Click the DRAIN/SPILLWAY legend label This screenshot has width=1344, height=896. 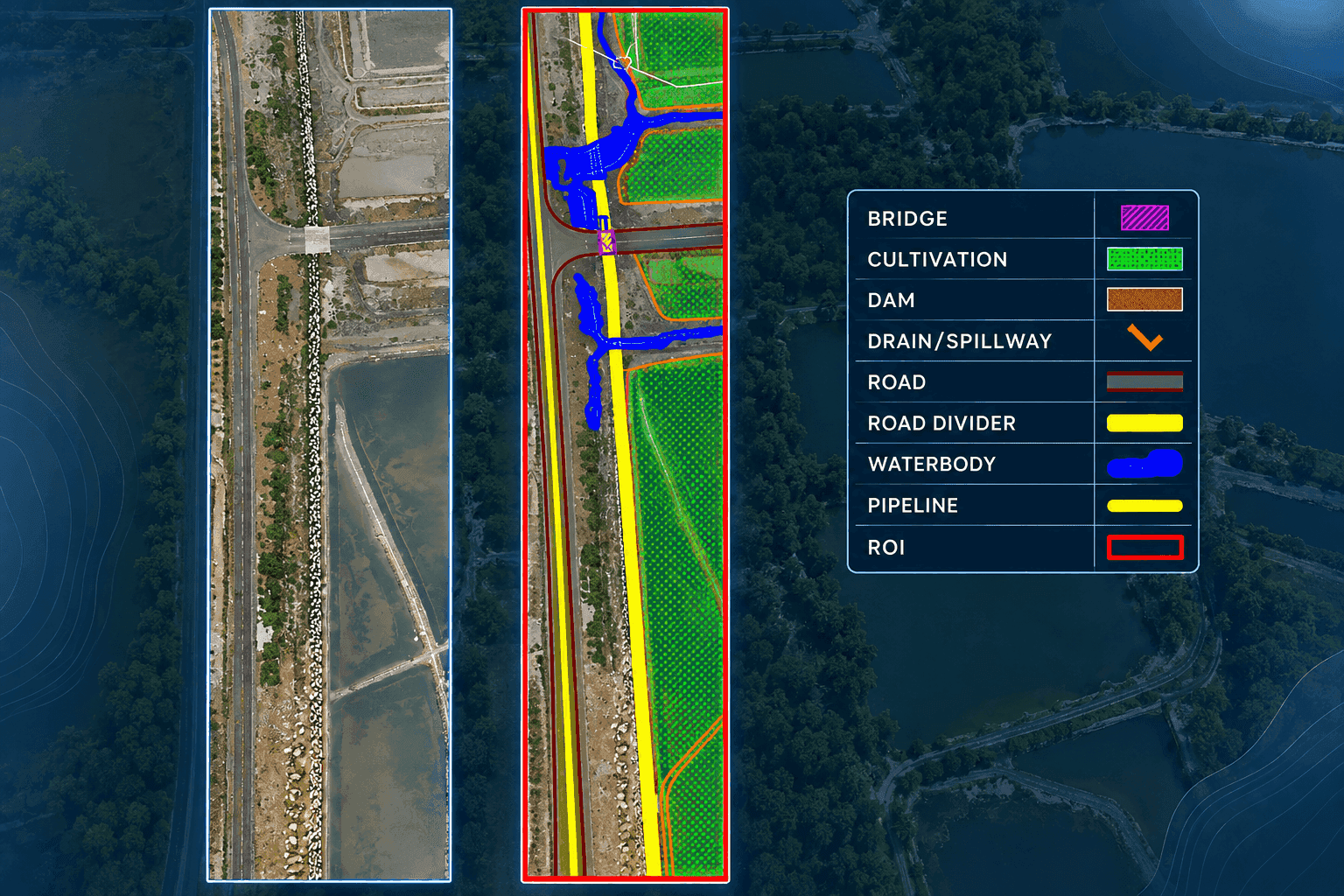click(959, 341)
